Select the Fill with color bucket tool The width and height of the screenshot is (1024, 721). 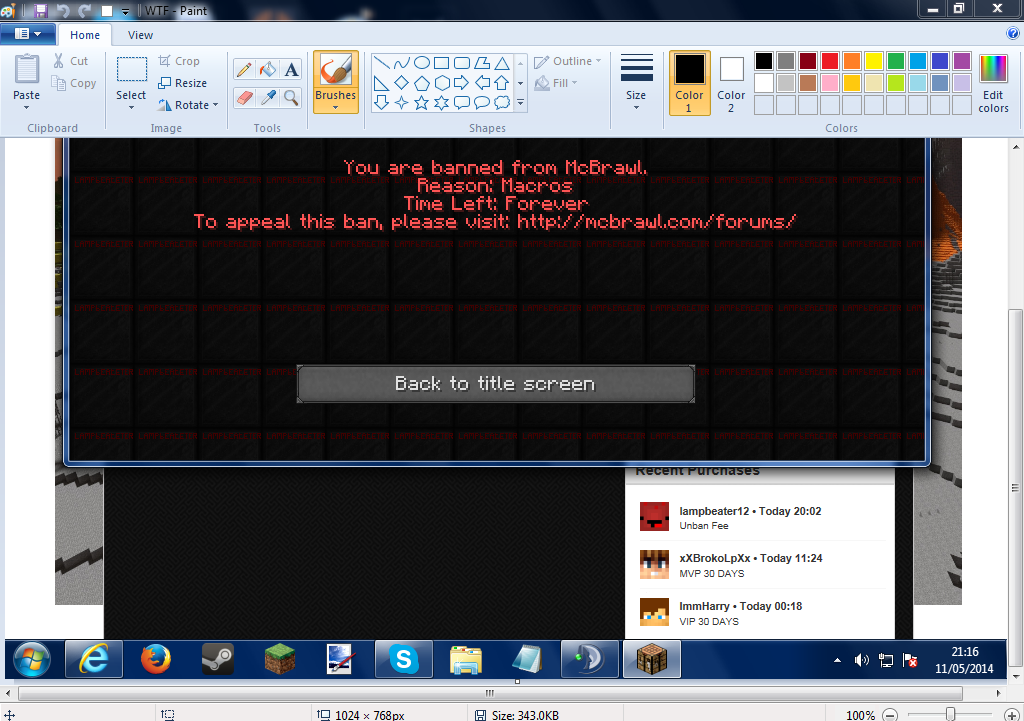coord(268,69)
